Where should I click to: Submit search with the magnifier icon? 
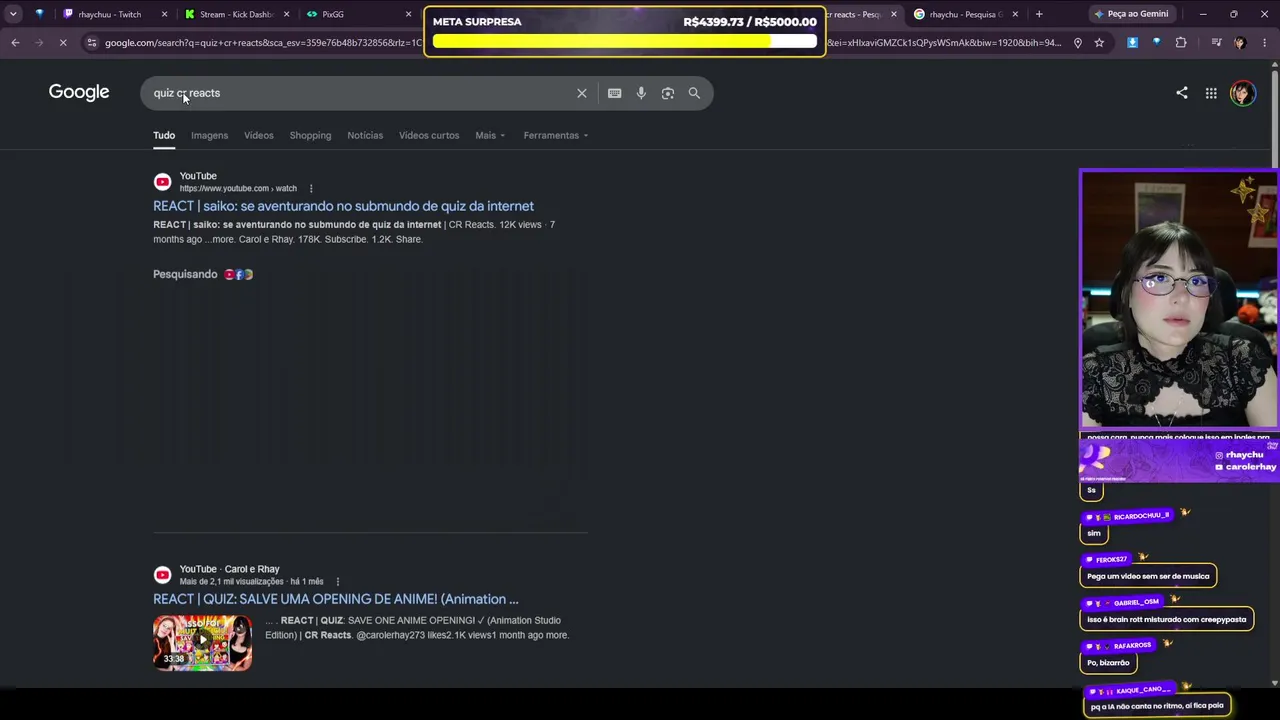tap(694, 93)
